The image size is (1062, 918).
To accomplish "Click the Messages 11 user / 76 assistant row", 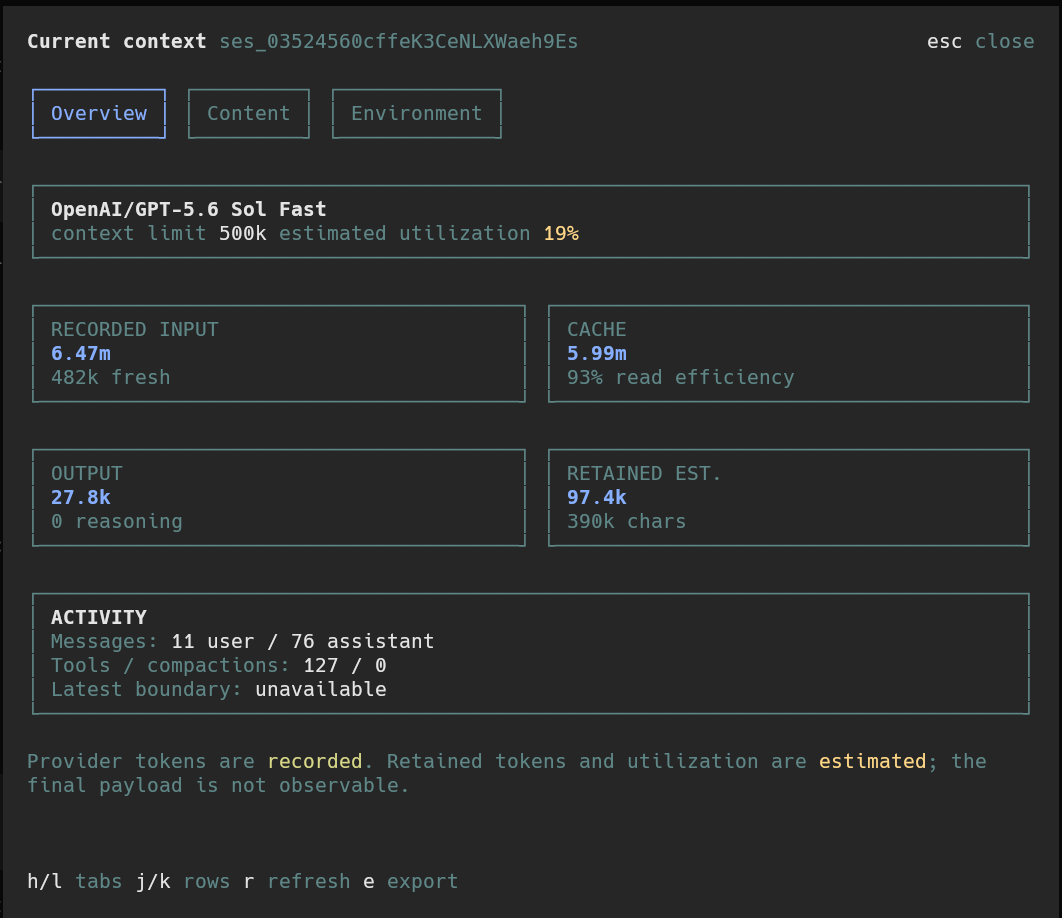I will tap(242, 641).
